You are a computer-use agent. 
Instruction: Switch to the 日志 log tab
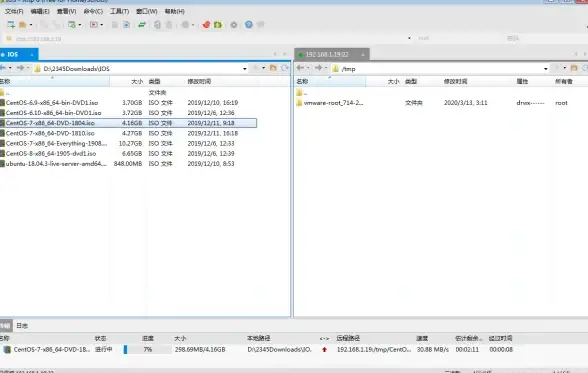click(22, 326)
